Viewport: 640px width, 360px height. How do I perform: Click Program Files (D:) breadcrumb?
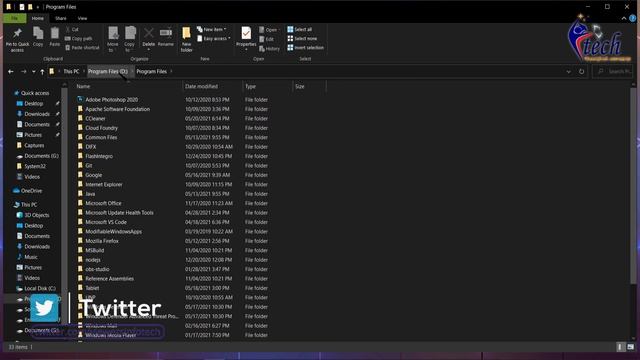(x=108, y=71)
